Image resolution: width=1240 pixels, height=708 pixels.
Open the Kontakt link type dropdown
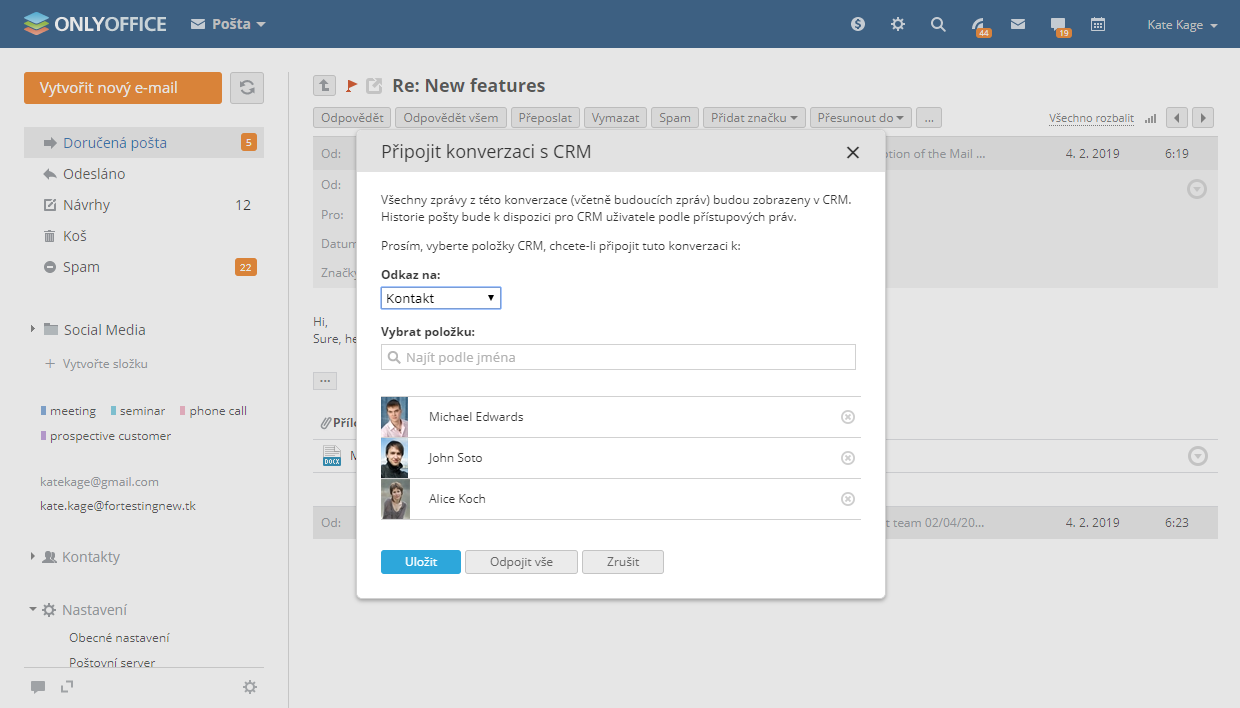click(441, 298)
